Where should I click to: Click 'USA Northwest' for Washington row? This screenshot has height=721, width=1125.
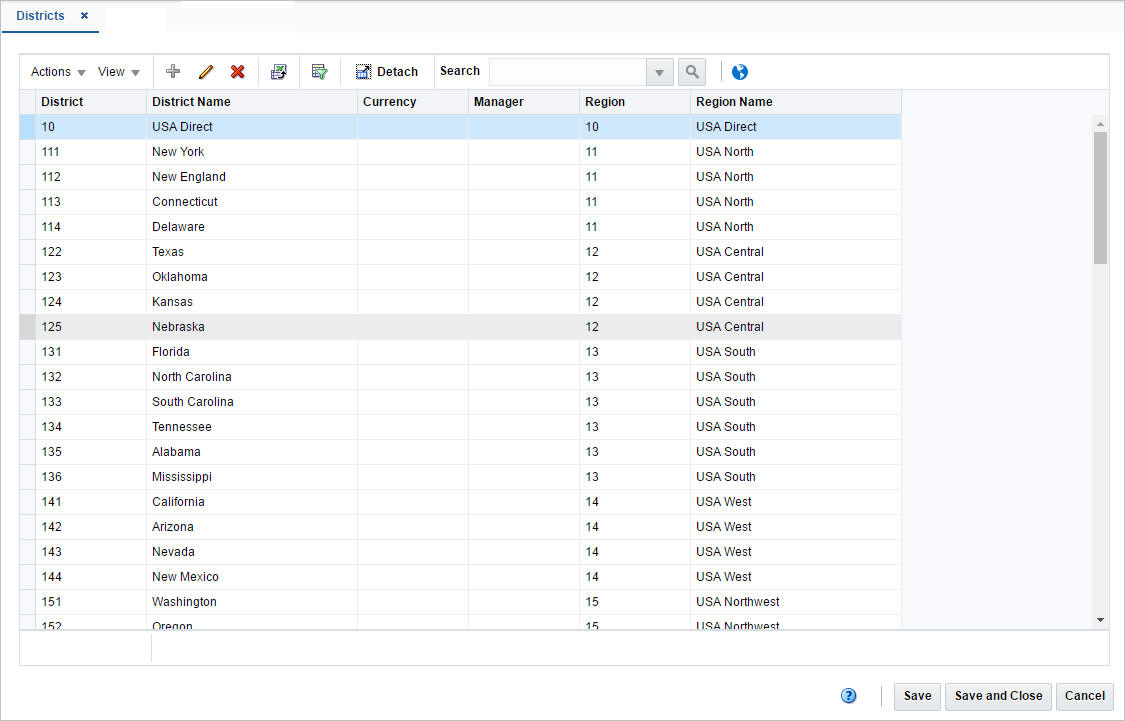[796, 602]
